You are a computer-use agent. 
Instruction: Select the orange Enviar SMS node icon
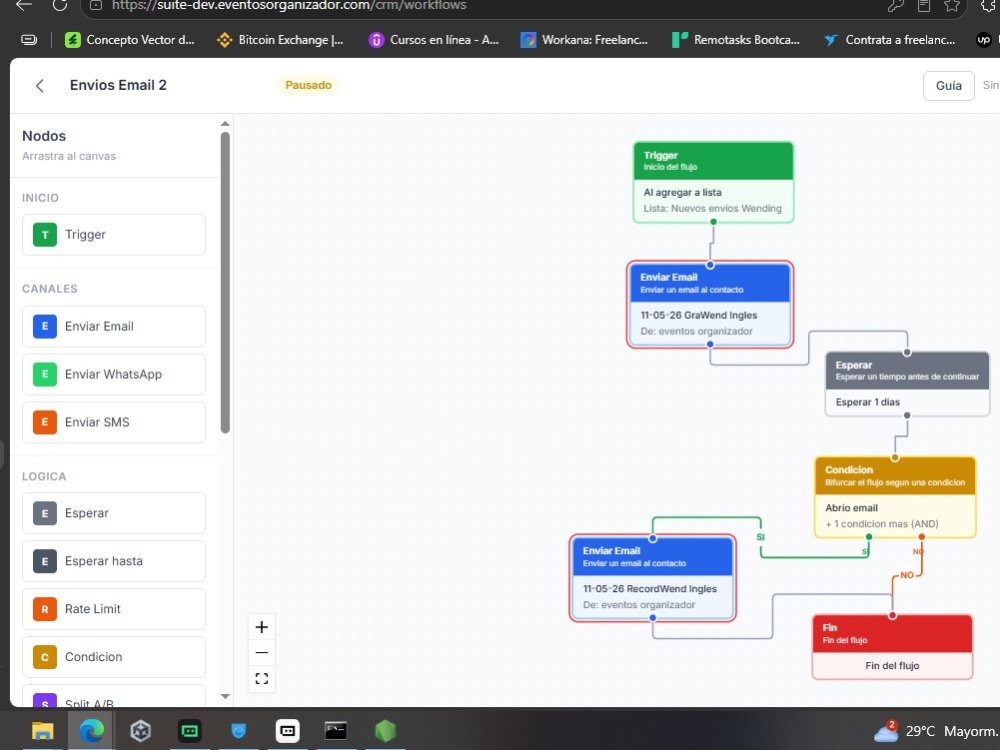pyautogui.click(x=45, y=422)
